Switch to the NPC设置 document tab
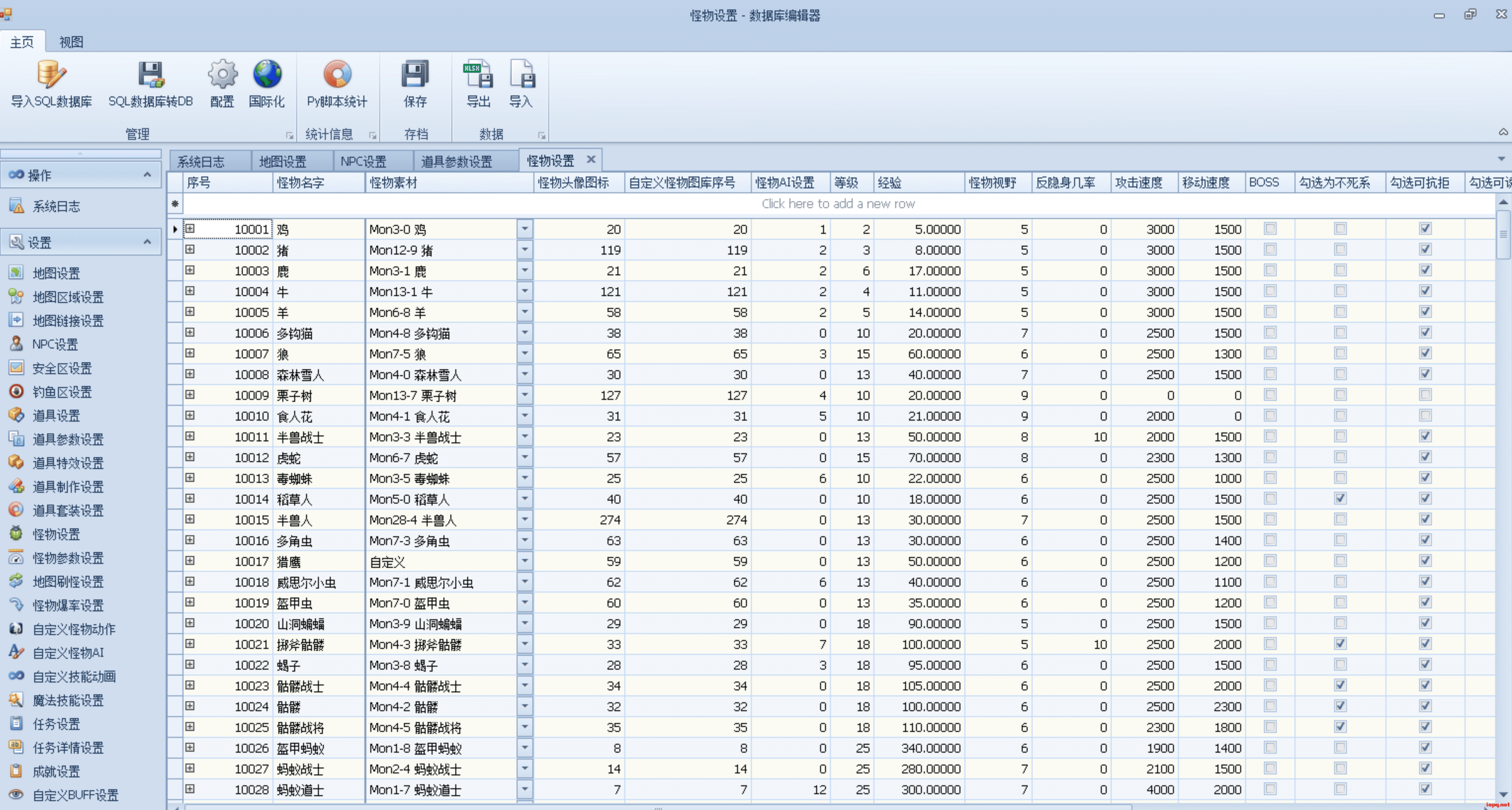Viewport: 1512px width, 810px height. [x=363, y=161]
